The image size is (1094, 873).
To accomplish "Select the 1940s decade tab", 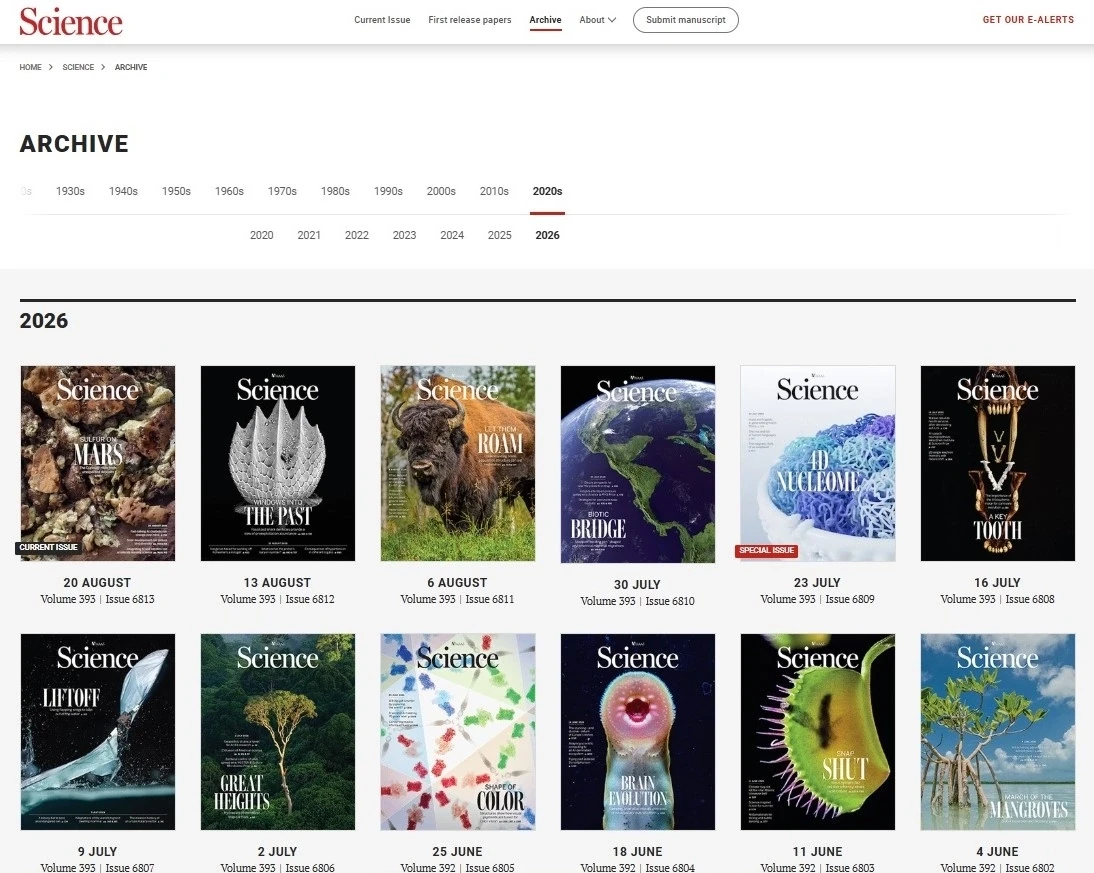I will tap(123, 191).
